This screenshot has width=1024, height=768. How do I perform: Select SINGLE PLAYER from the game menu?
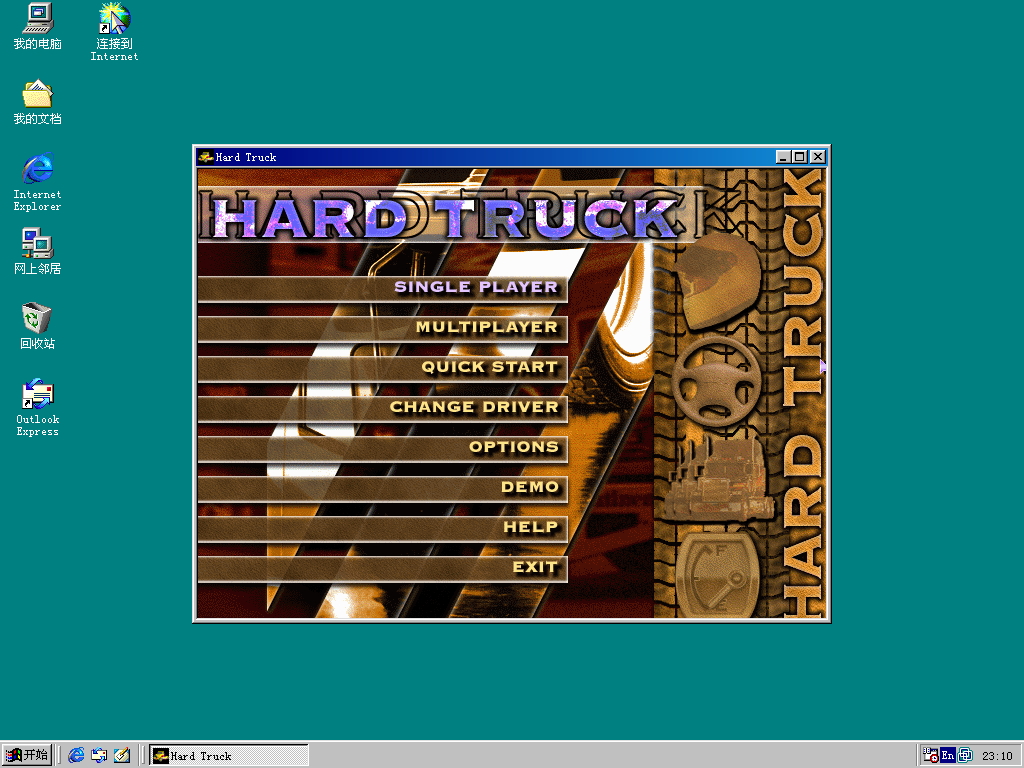coord(476,287)
